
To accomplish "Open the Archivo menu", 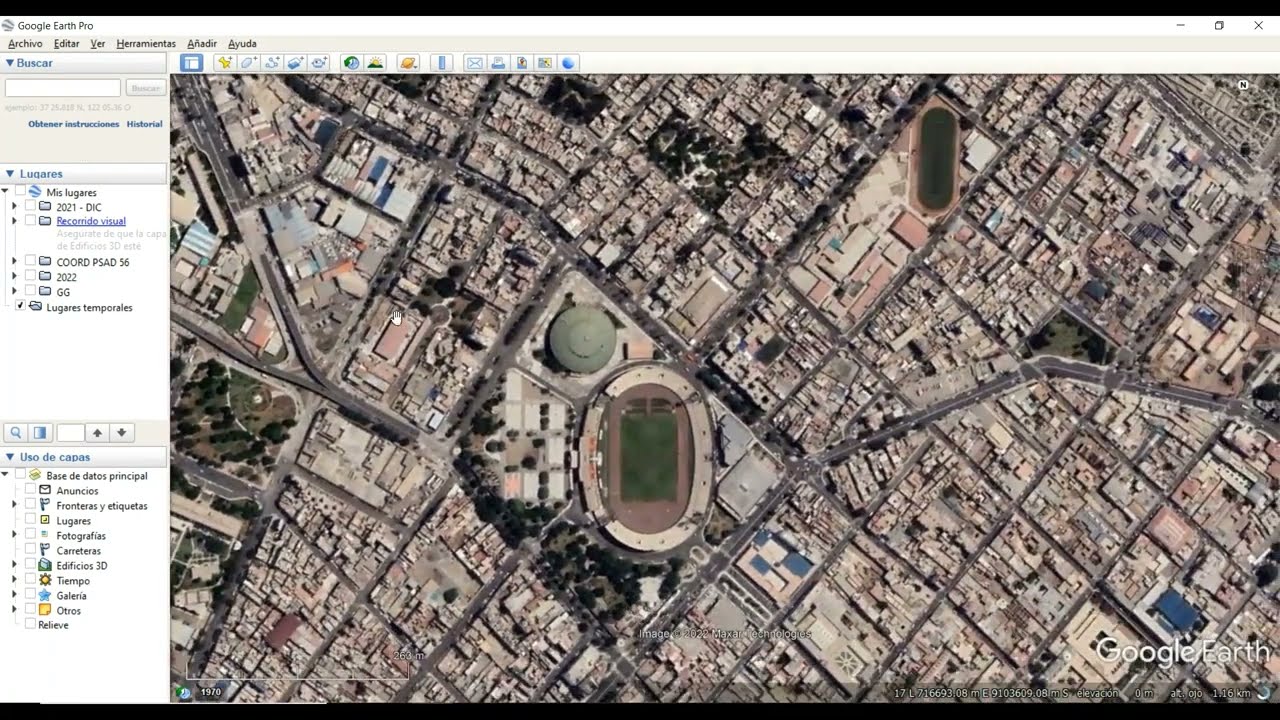I will 25,44.
